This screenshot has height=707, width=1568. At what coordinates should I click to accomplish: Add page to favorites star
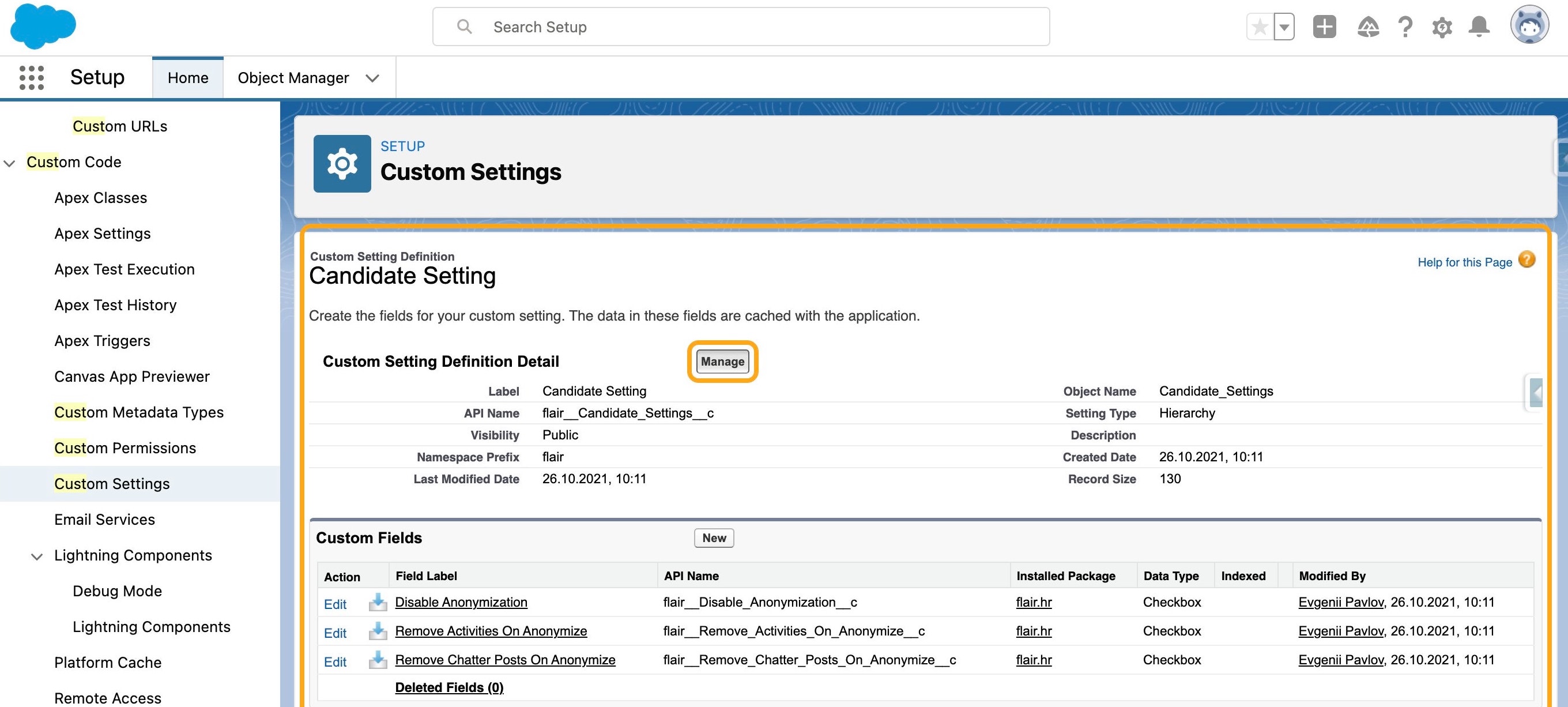click(x=1260, y=27)
